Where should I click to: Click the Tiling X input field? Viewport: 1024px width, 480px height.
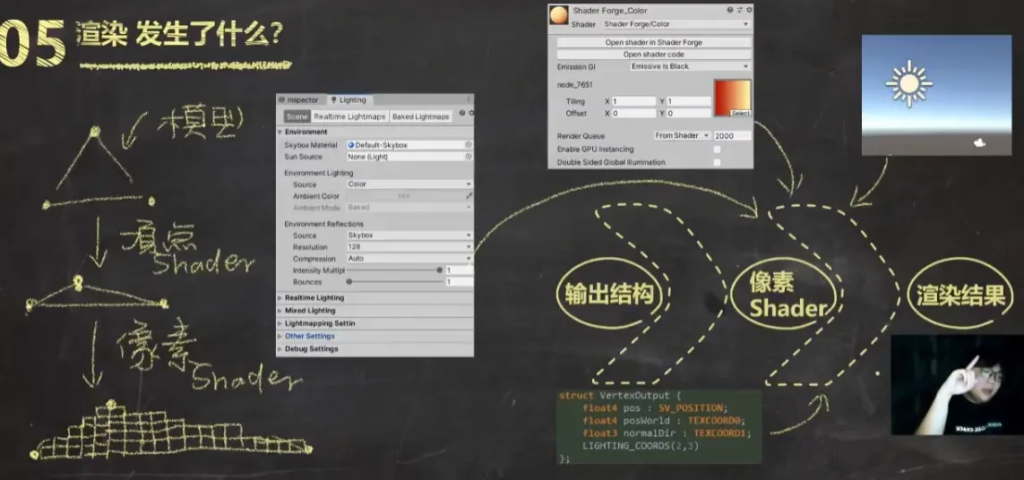(x=633, y=102)
